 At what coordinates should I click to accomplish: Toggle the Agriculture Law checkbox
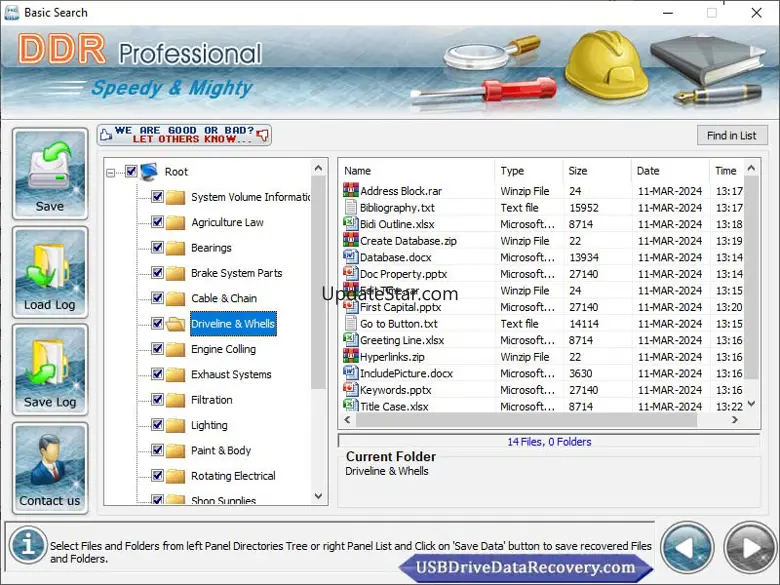pos(157,222)
